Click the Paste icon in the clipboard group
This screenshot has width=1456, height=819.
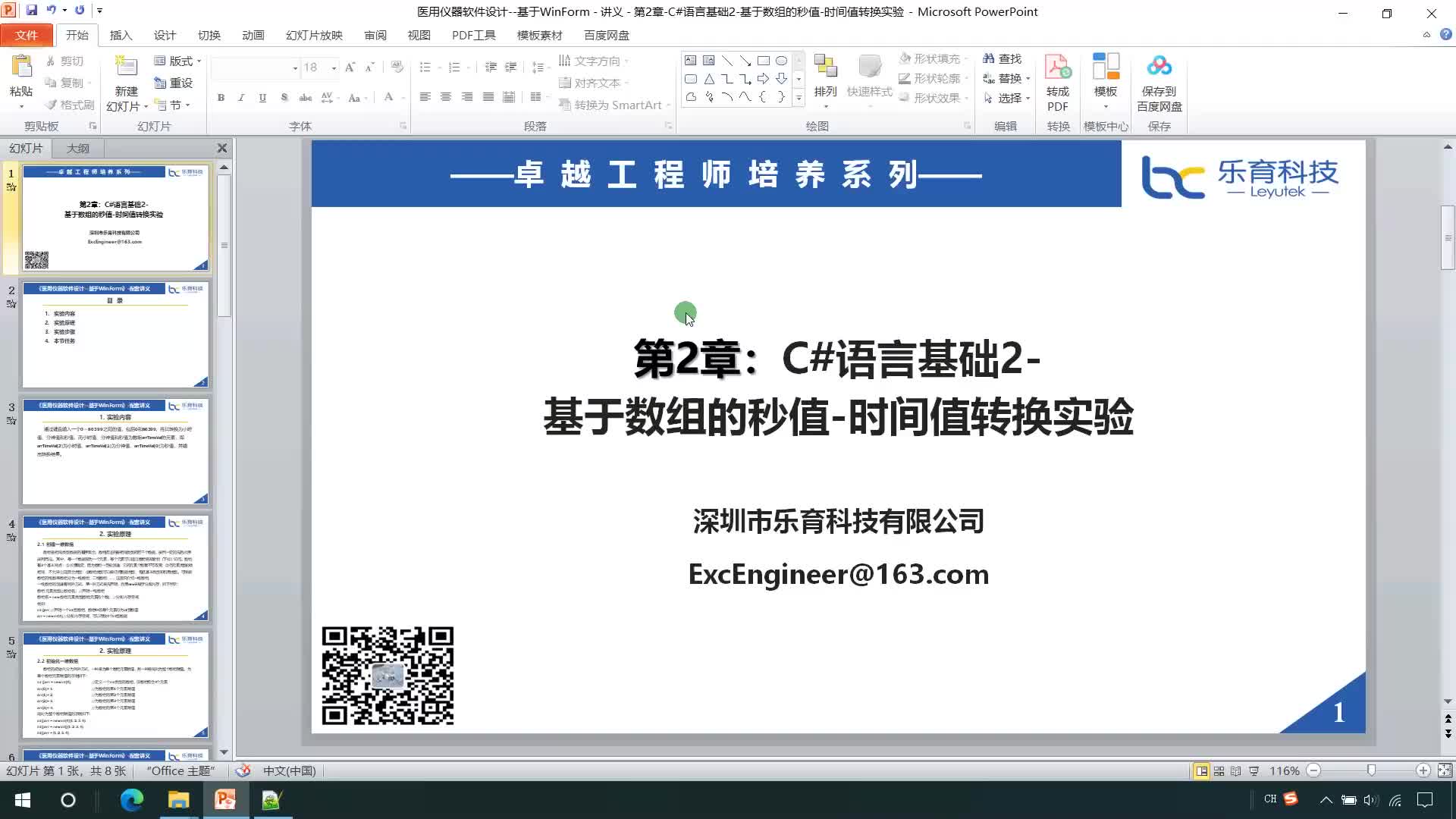21,67
